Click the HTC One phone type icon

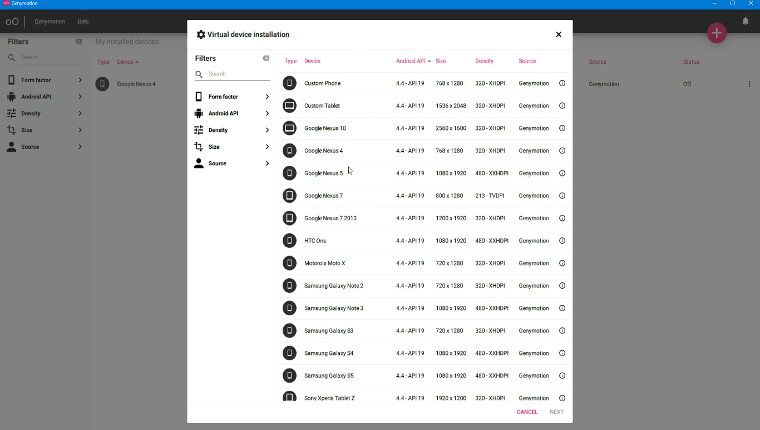289,240
